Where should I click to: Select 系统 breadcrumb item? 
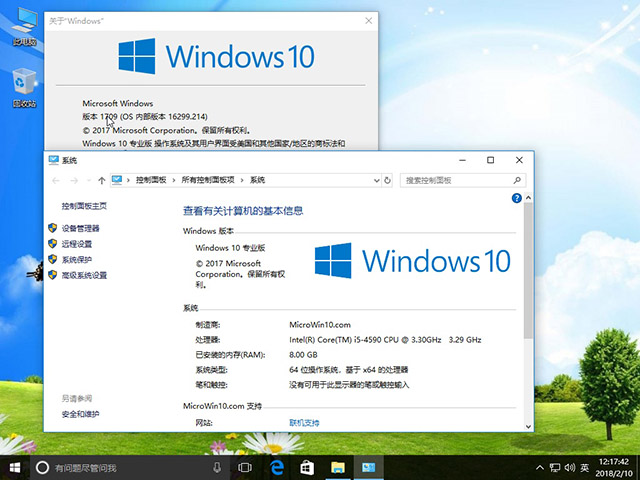click(258, 180)
